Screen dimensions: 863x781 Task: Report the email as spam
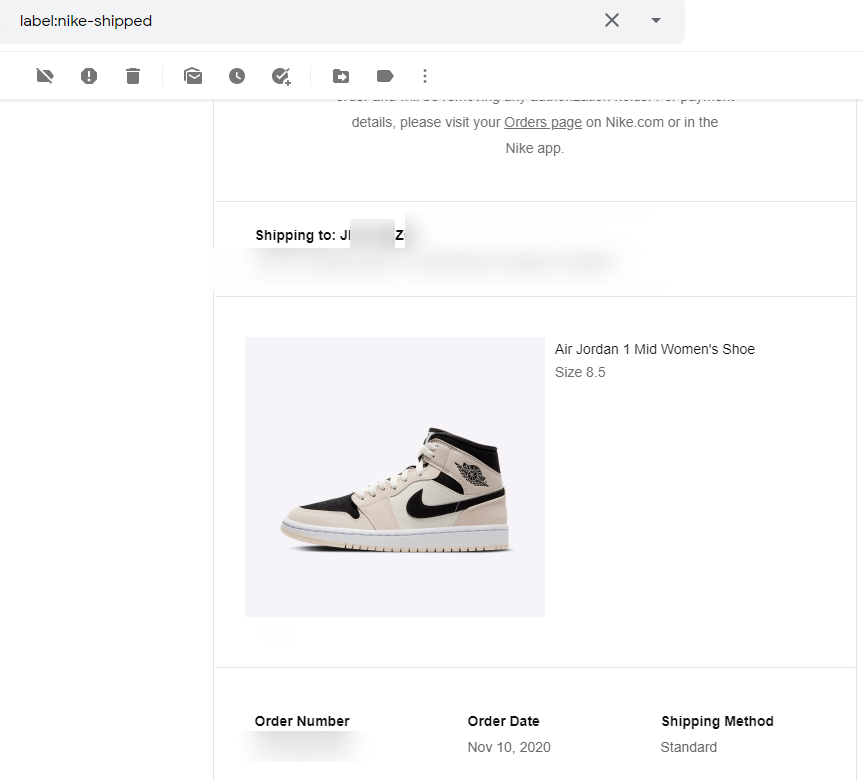88,75
